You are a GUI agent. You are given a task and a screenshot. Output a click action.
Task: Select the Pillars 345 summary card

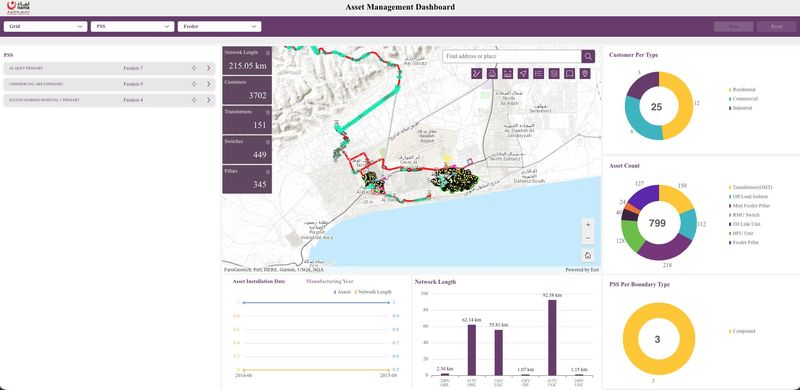[247, 179]
